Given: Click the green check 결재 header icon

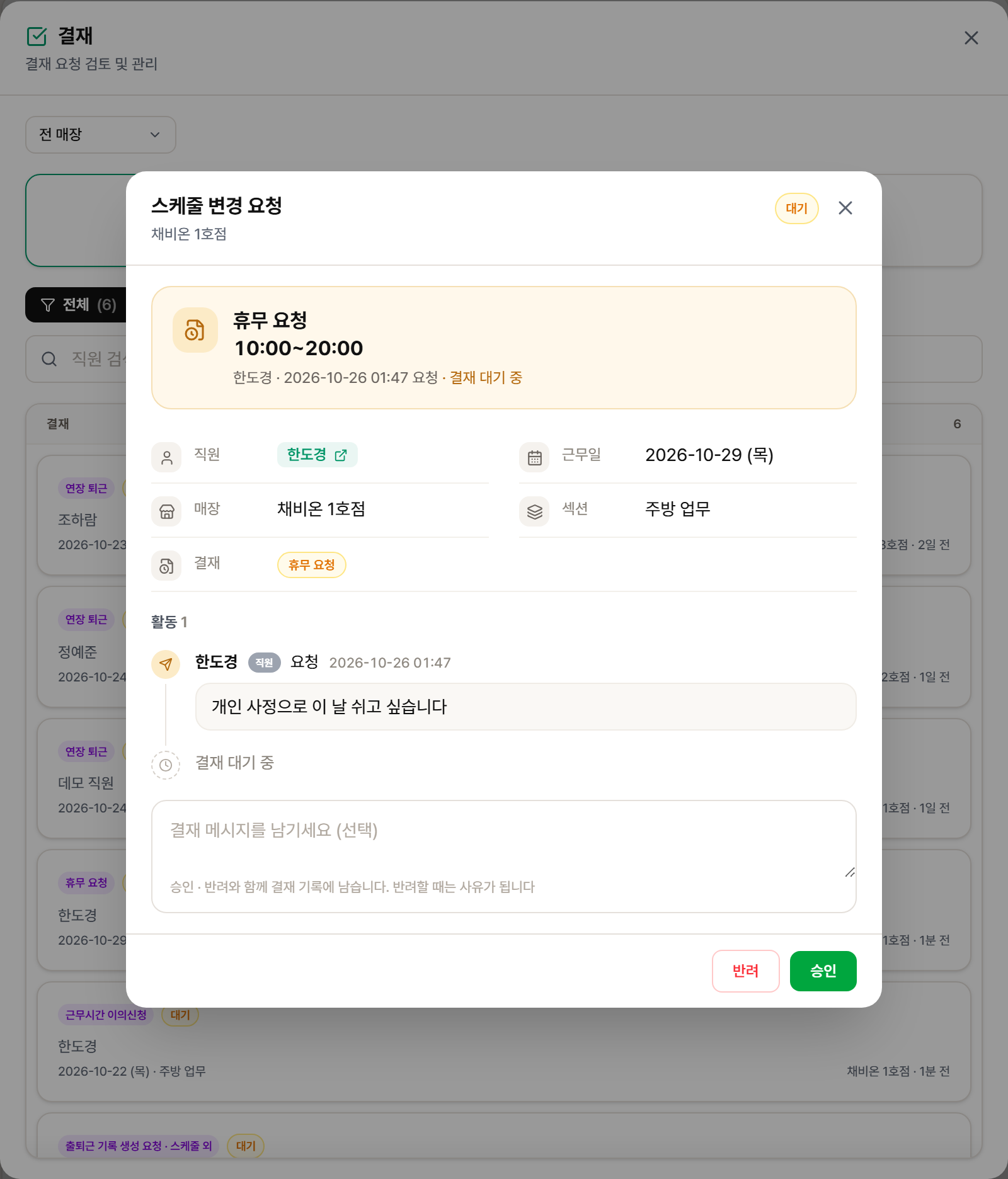Looking at the screenshot, I should tap(37, 37).
